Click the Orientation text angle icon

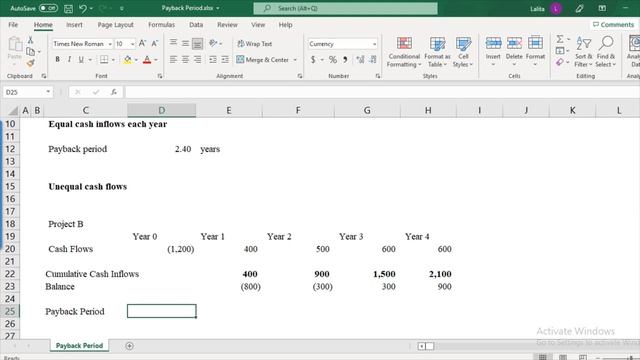click(x=213, y=43)
